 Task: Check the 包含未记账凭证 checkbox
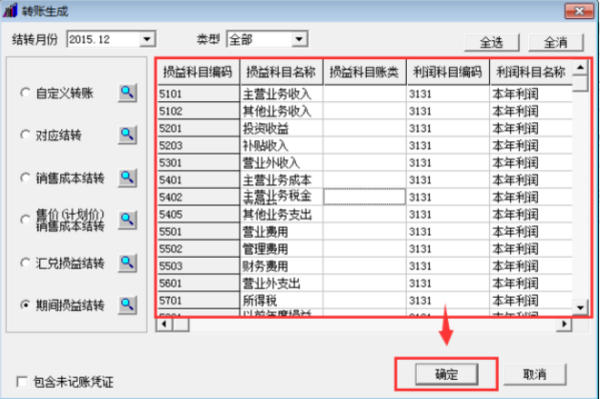point(22,381)
